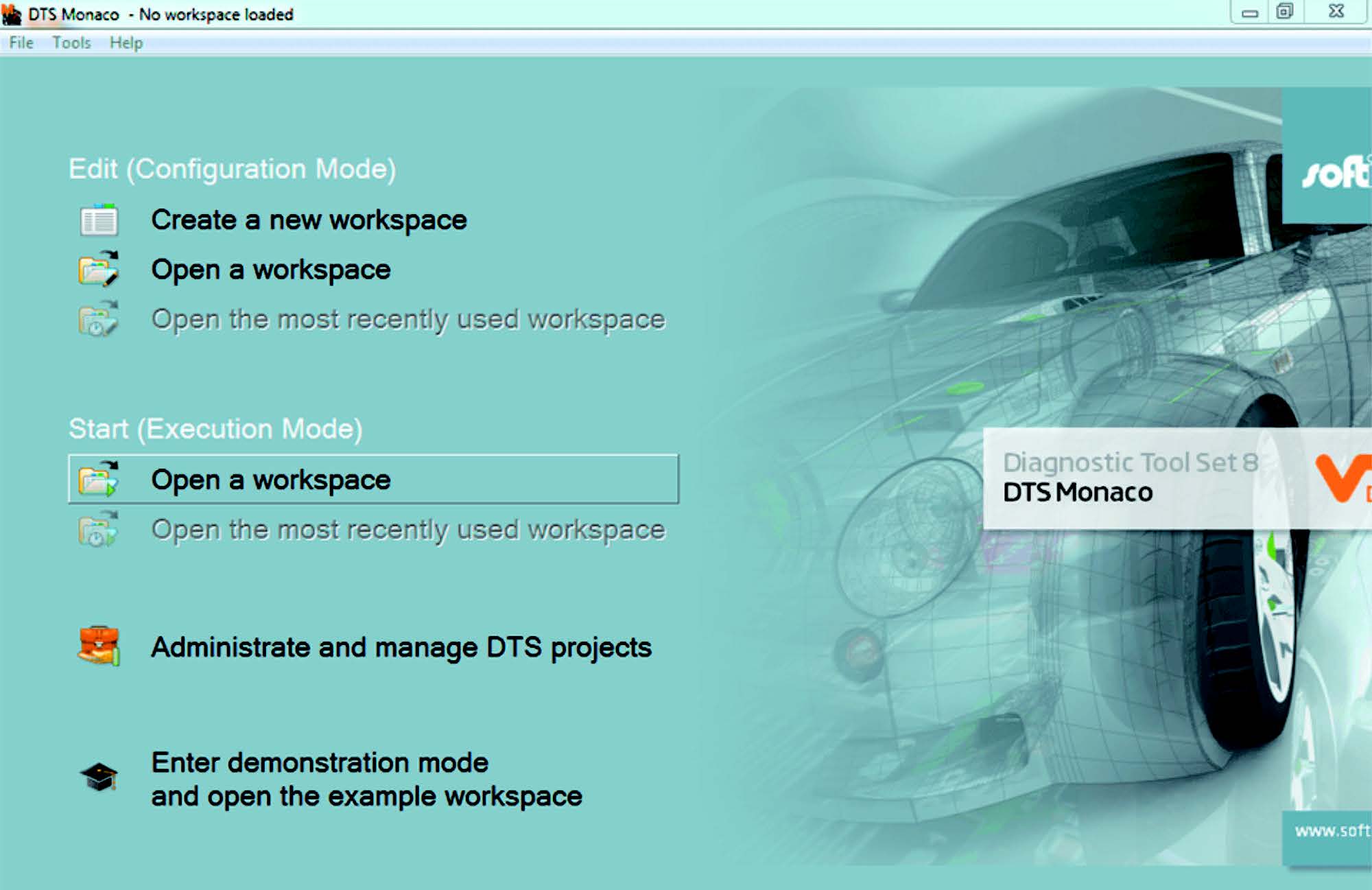The image size is (1372, 890).
Task: Close the DTS Monaco window
Action: pyautogui.click(x=1336, y=12)
